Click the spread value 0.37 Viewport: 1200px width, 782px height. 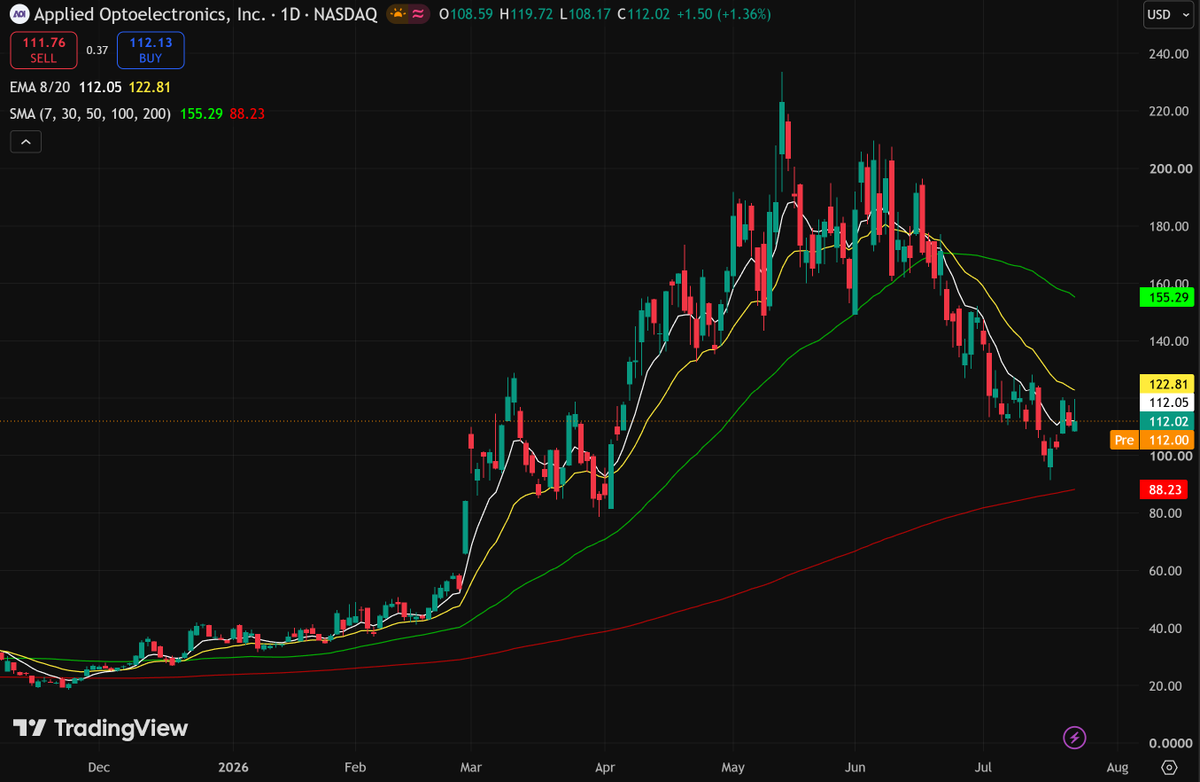pyautogui.click(x=96, y=50)
